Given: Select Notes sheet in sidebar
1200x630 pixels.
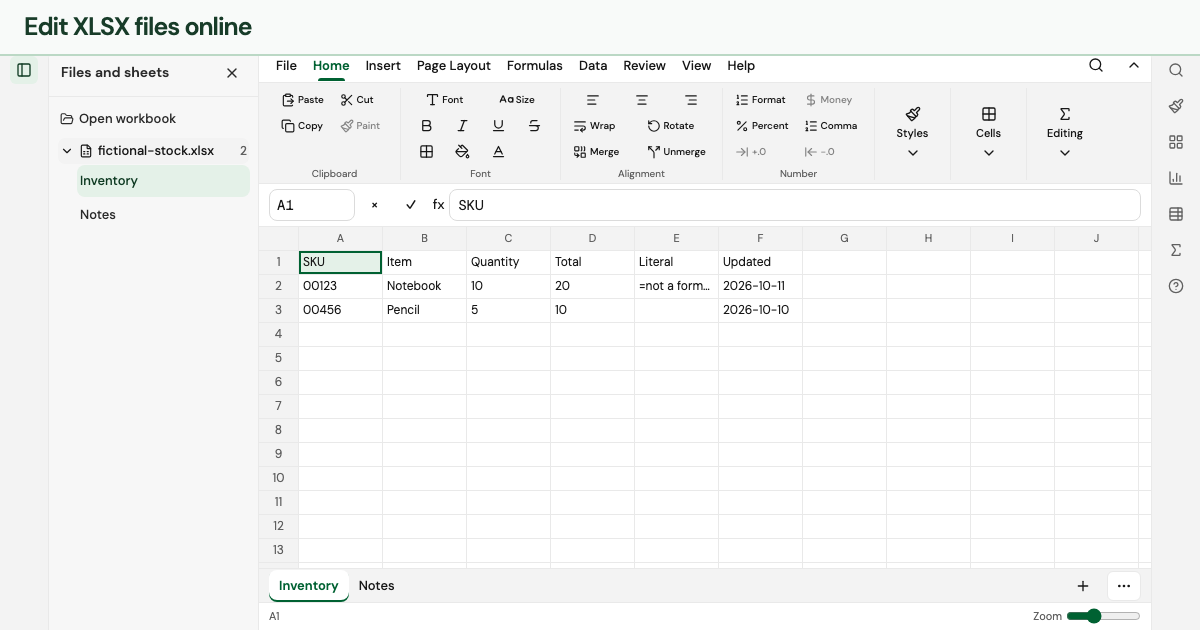Looking at the screenshot, I should pyautogui.click(x=163, y=215).
